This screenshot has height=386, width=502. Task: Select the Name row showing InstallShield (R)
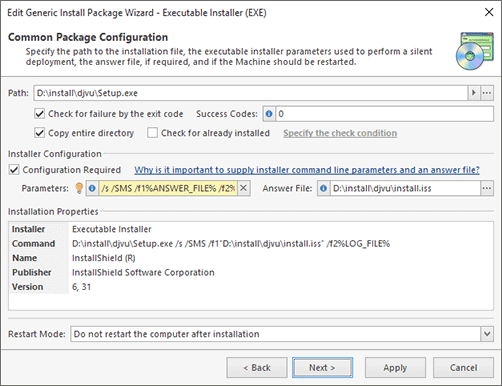click(x=251, y=258)
